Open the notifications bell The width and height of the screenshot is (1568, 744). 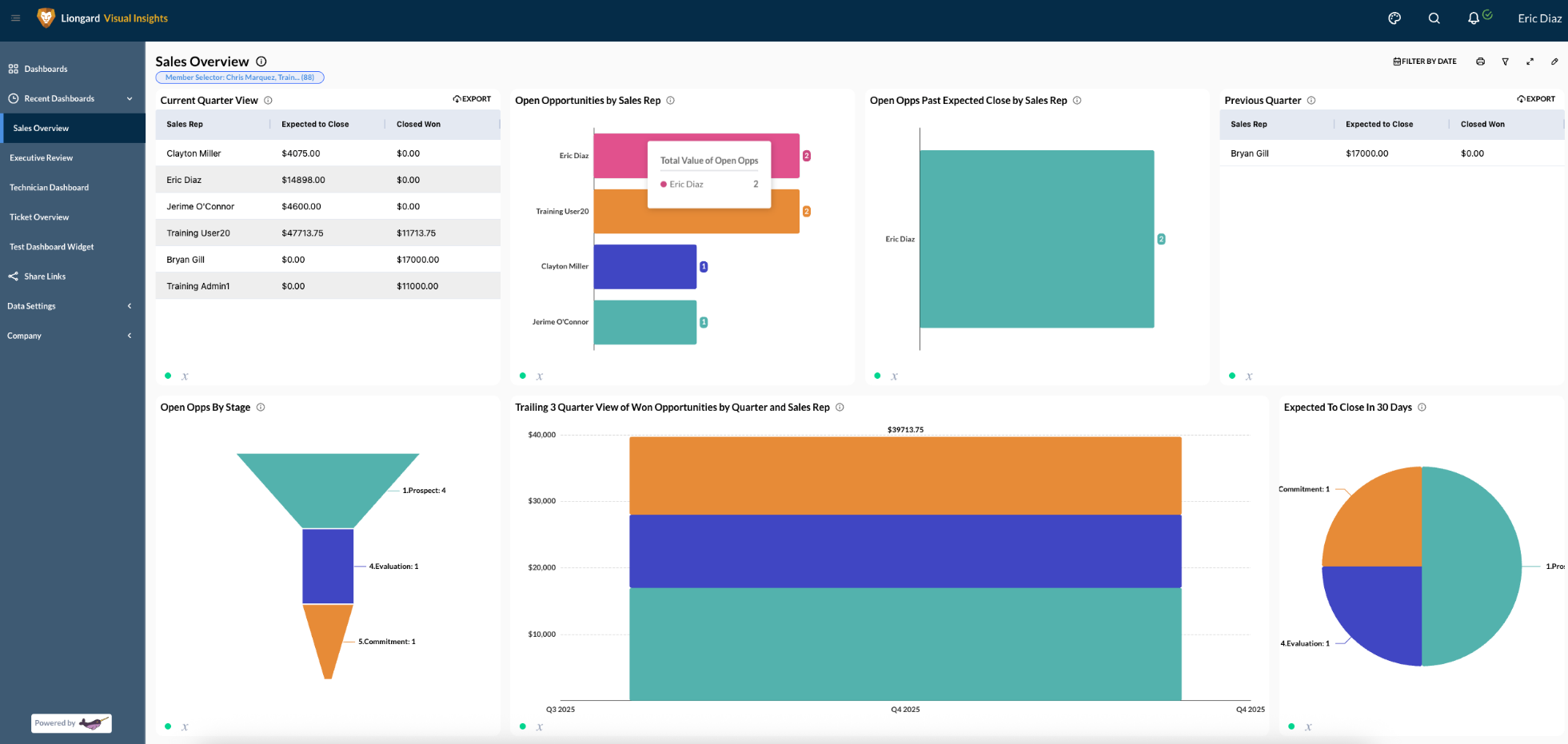pos(1474,18)
